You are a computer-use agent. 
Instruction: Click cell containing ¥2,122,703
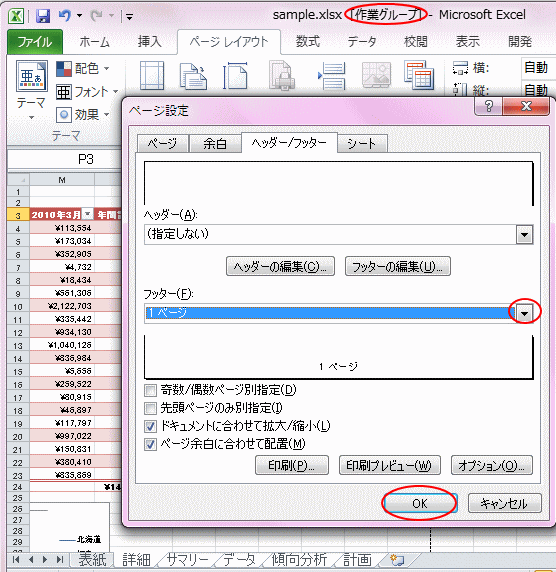click(x=62, y=306)
